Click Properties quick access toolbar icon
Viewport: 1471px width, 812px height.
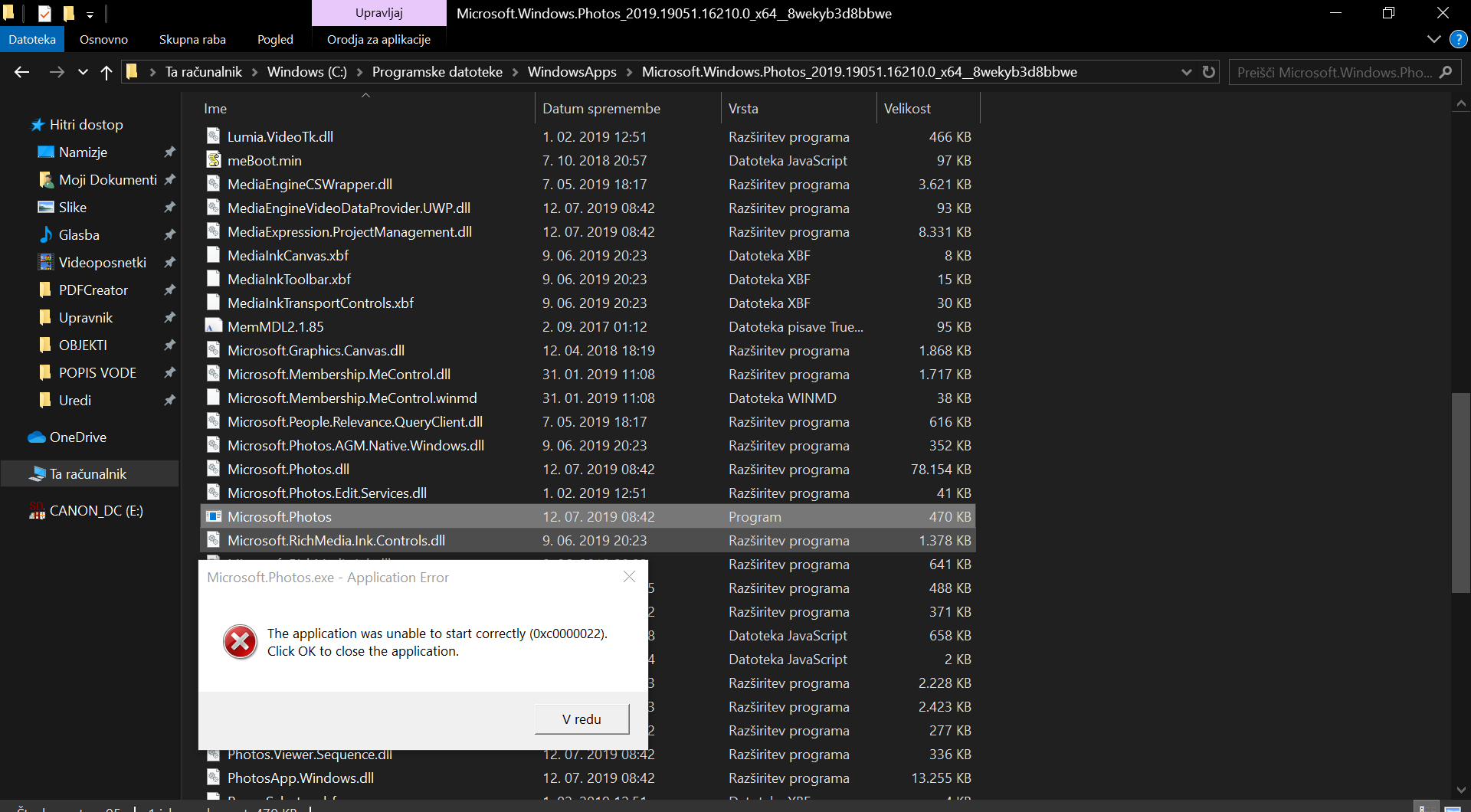[44, 13]
